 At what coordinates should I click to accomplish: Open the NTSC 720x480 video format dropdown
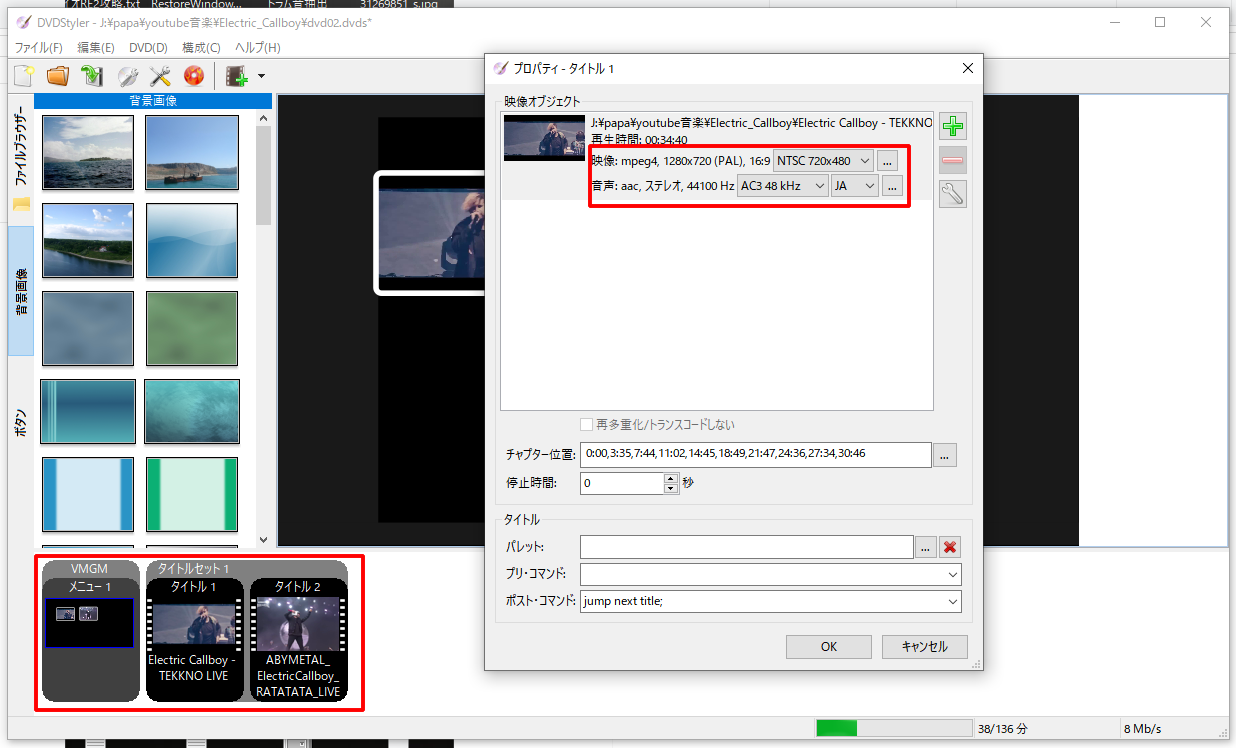pos(823,160)
